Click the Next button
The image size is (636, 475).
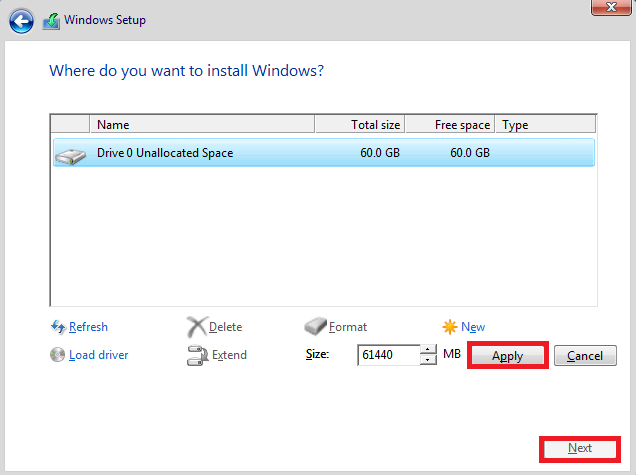580,448
